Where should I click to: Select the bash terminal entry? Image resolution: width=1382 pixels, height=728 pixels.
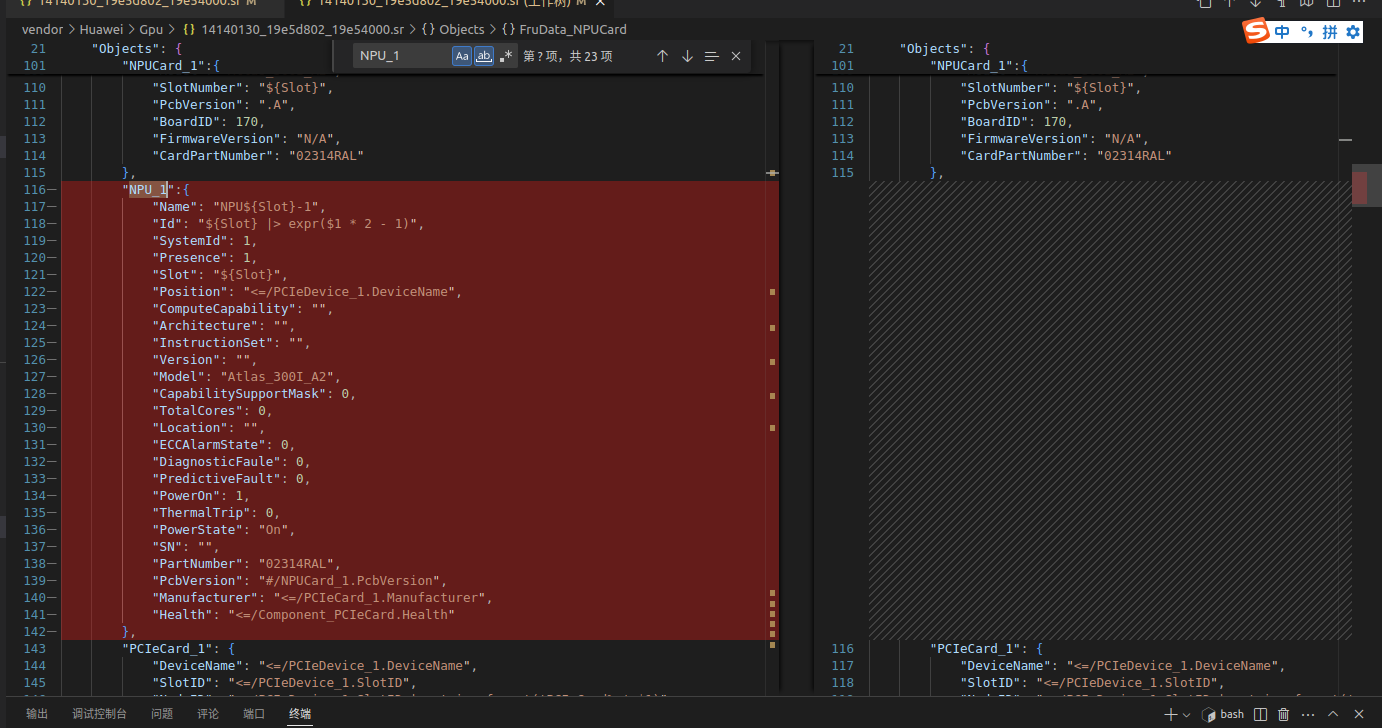click(1224, 714)
